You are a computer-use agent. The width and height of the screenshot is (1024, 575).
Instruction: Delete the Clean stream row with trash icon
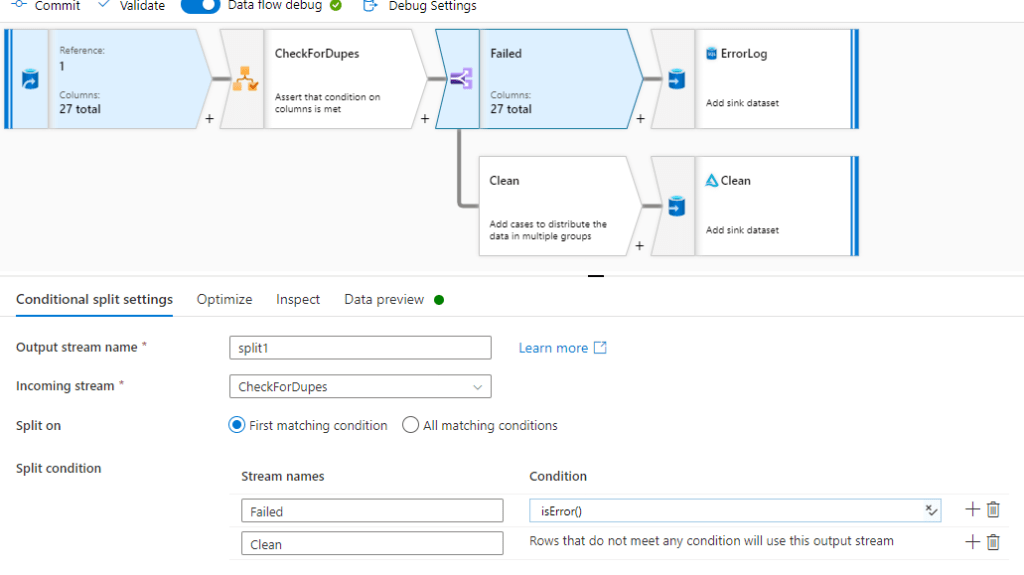(x=993, y=542)
